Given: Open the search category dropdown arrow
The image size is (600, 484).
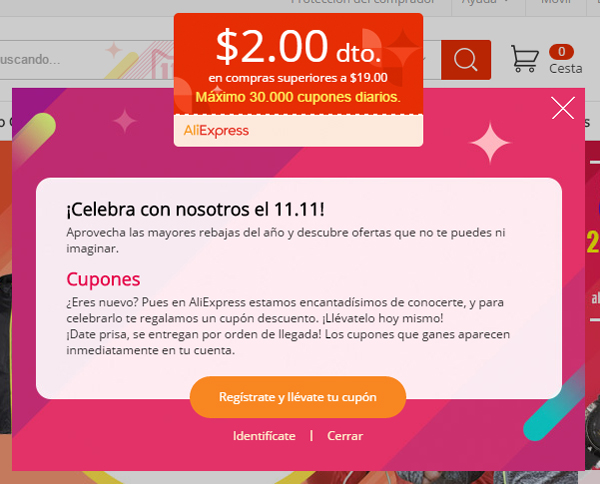Looking at the screenshot, I should tap(423, 59).
